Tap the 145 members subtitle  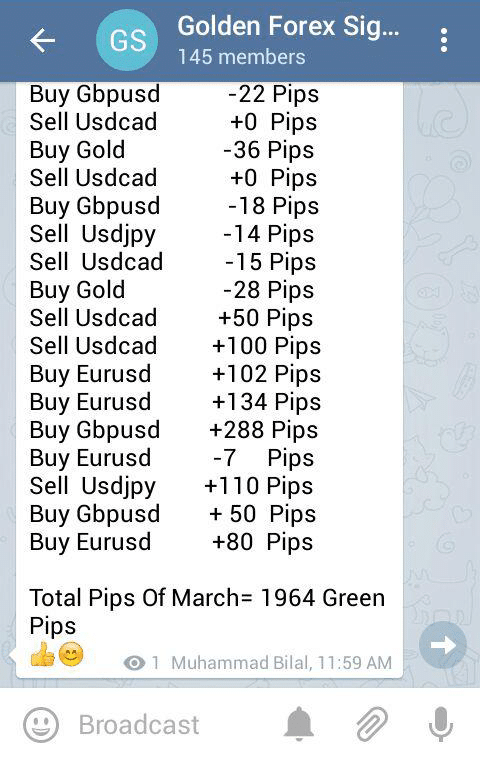[x=241, y=57]
